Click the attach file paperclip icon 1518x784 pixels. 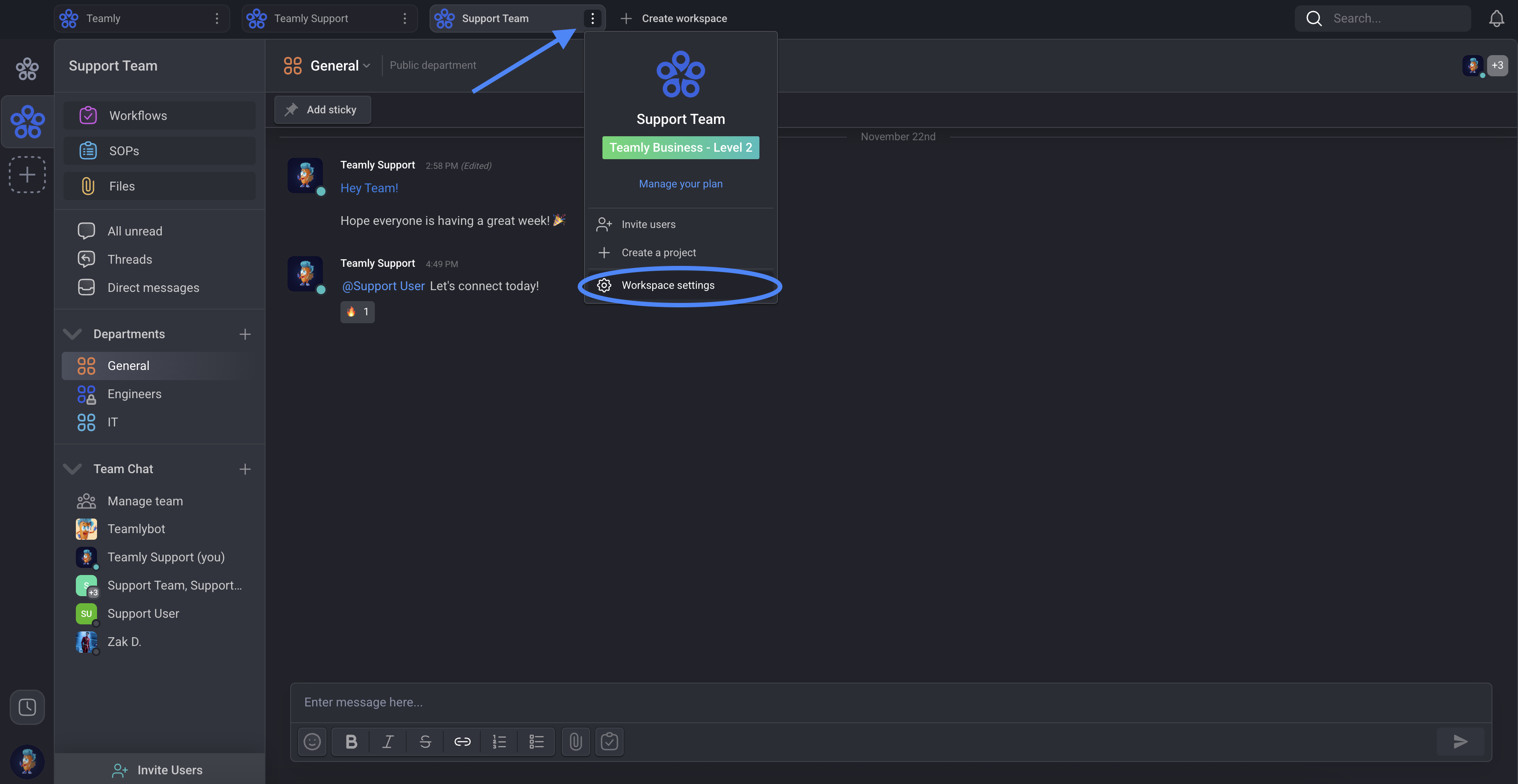pos(575,742)
